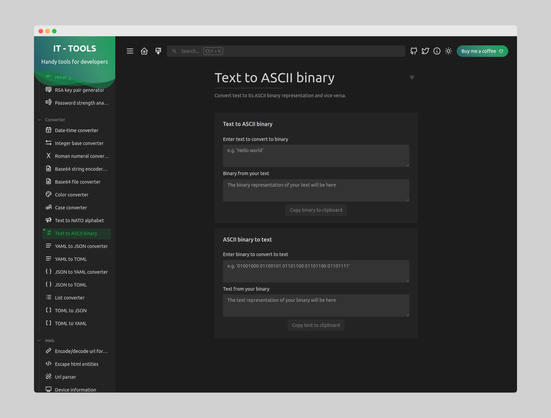Image resolution: width=551 pixels, height=418 pixels.
Task: Toggle the sidebar menu hamburger icon
Action: click(x=130, y=51)
